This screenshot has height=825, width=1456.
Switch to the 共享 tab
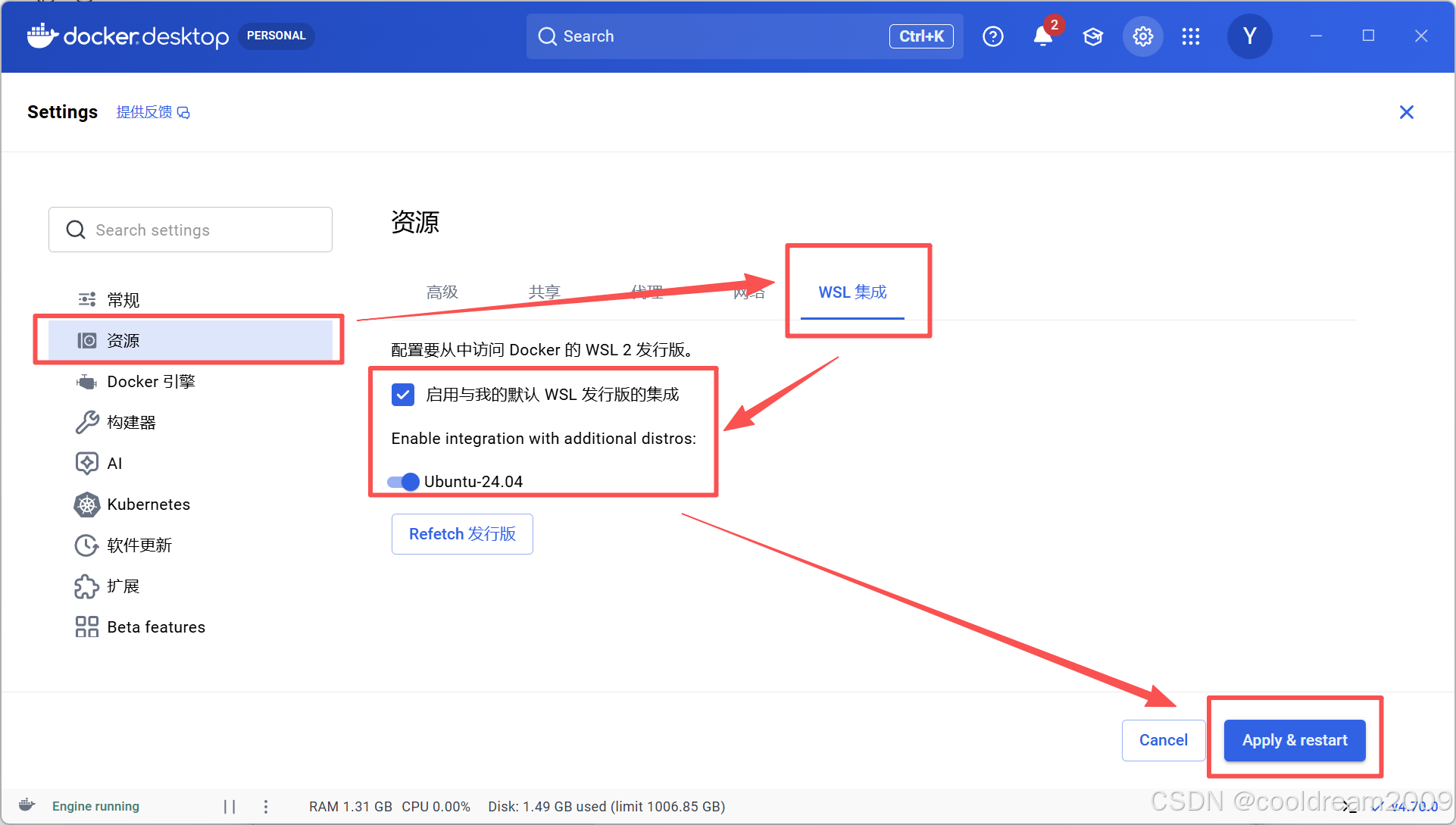[544, 292]
